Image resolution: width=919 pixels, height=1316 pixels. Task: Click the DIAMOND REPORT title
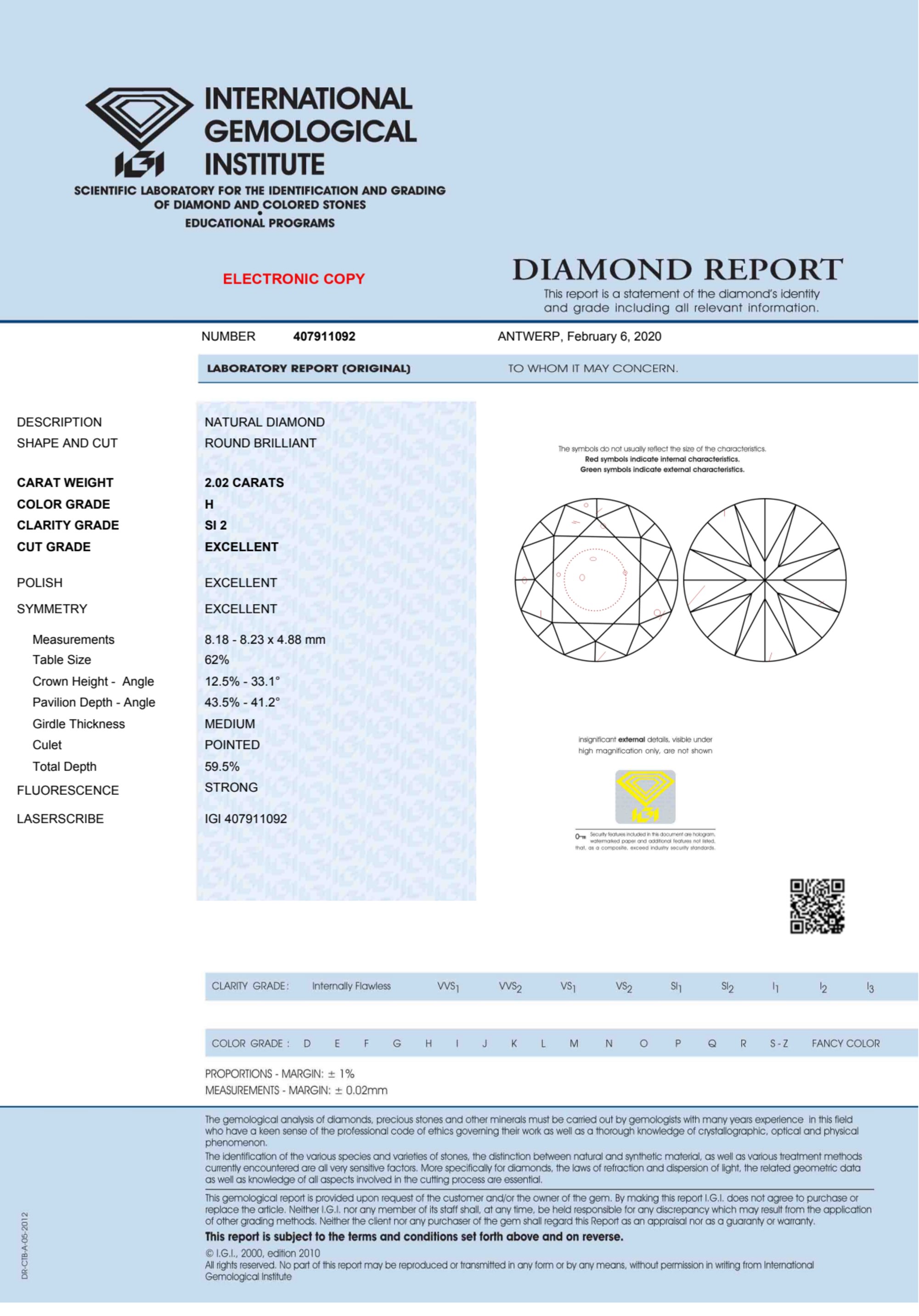point(677,269)
